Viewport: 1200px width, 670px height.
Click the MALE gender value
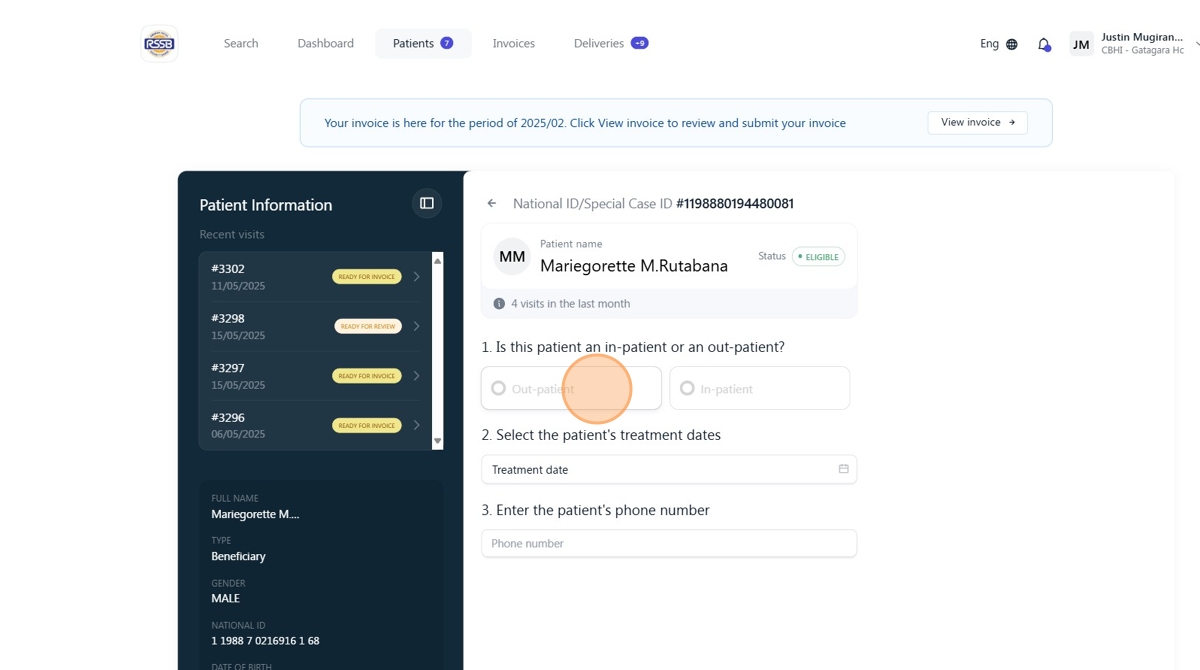[x=225, y=598]
